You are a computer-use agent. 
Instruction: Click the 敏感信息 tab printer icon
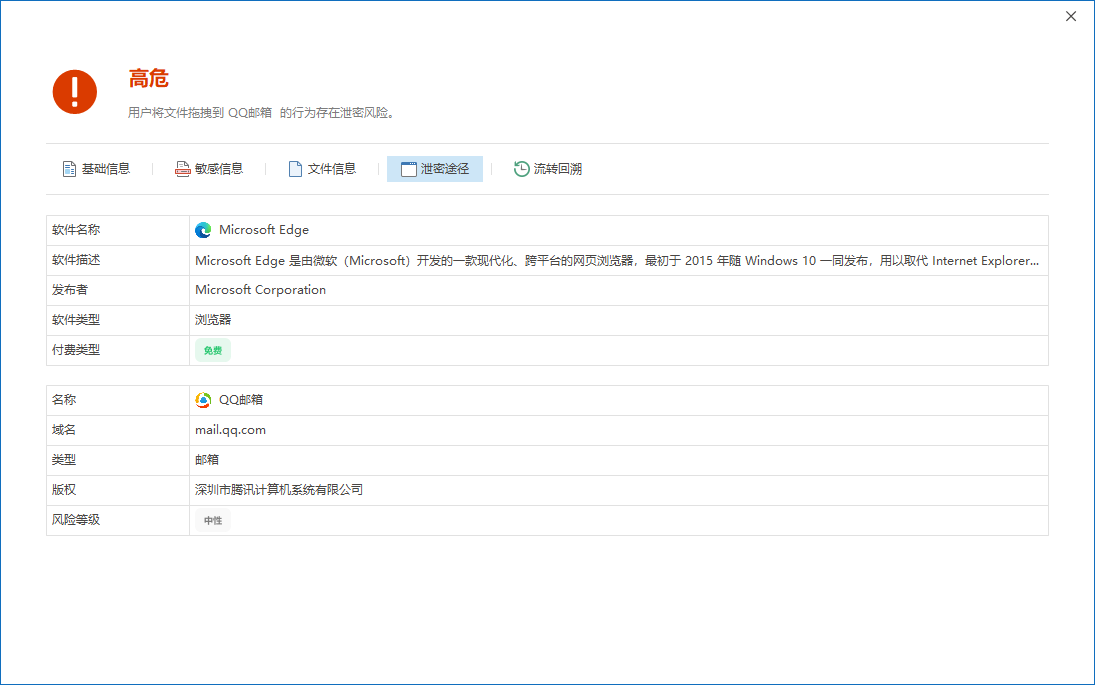[182, 169]
